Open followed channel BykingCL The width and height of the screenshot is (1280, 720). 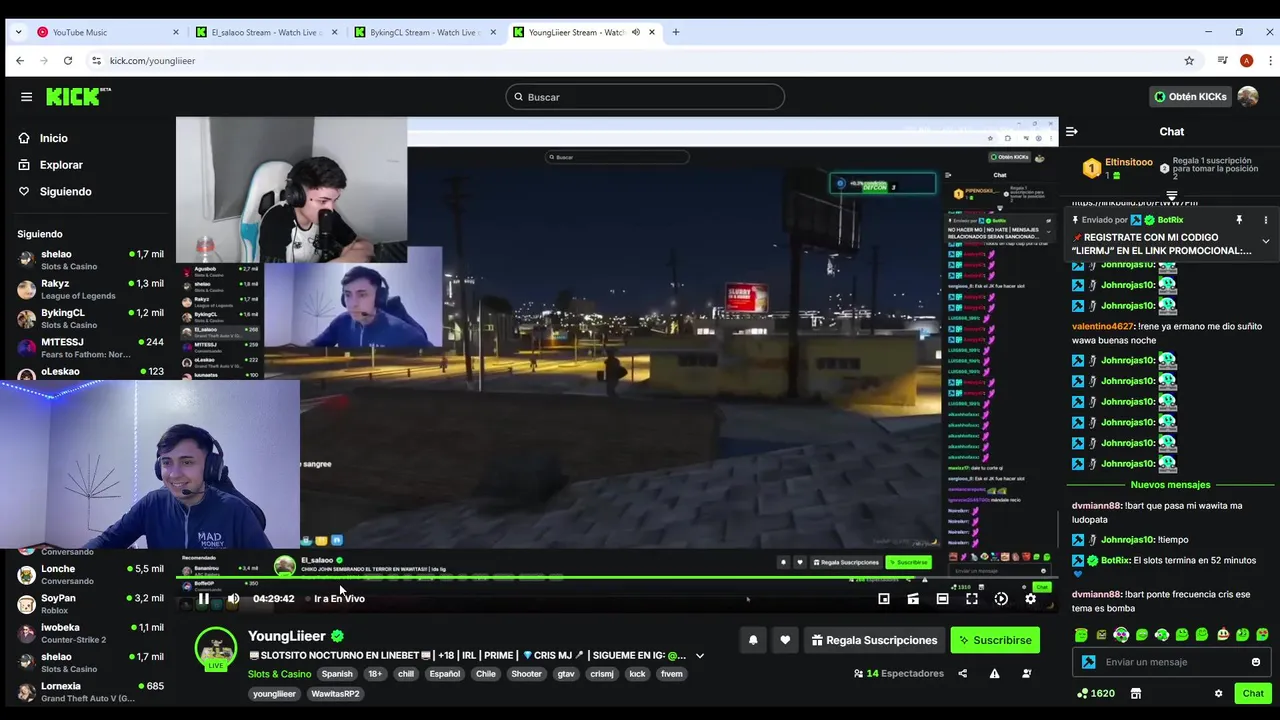coord(90,318)
